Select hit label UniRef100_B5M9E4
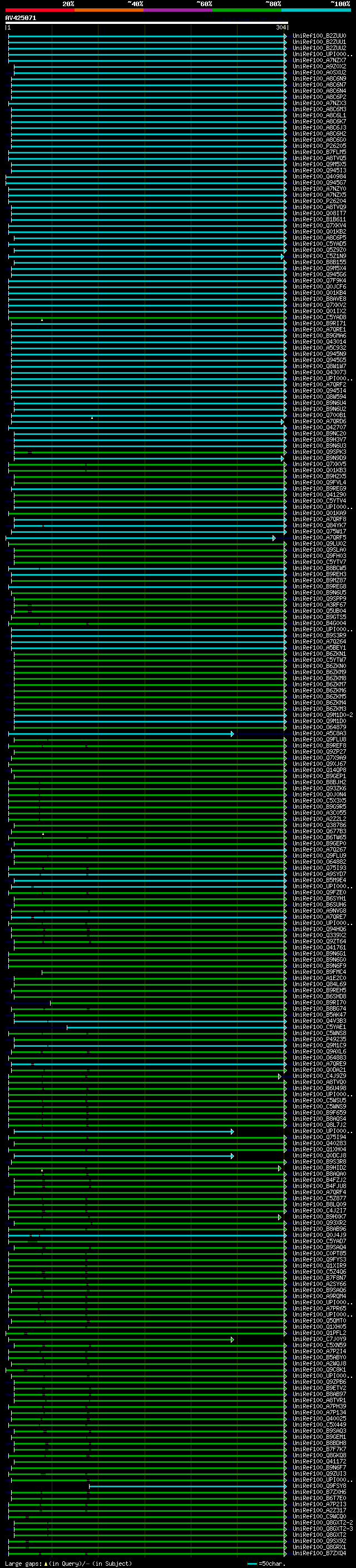This screenshot has width=356, height=1568. click(x=319, y=880)
